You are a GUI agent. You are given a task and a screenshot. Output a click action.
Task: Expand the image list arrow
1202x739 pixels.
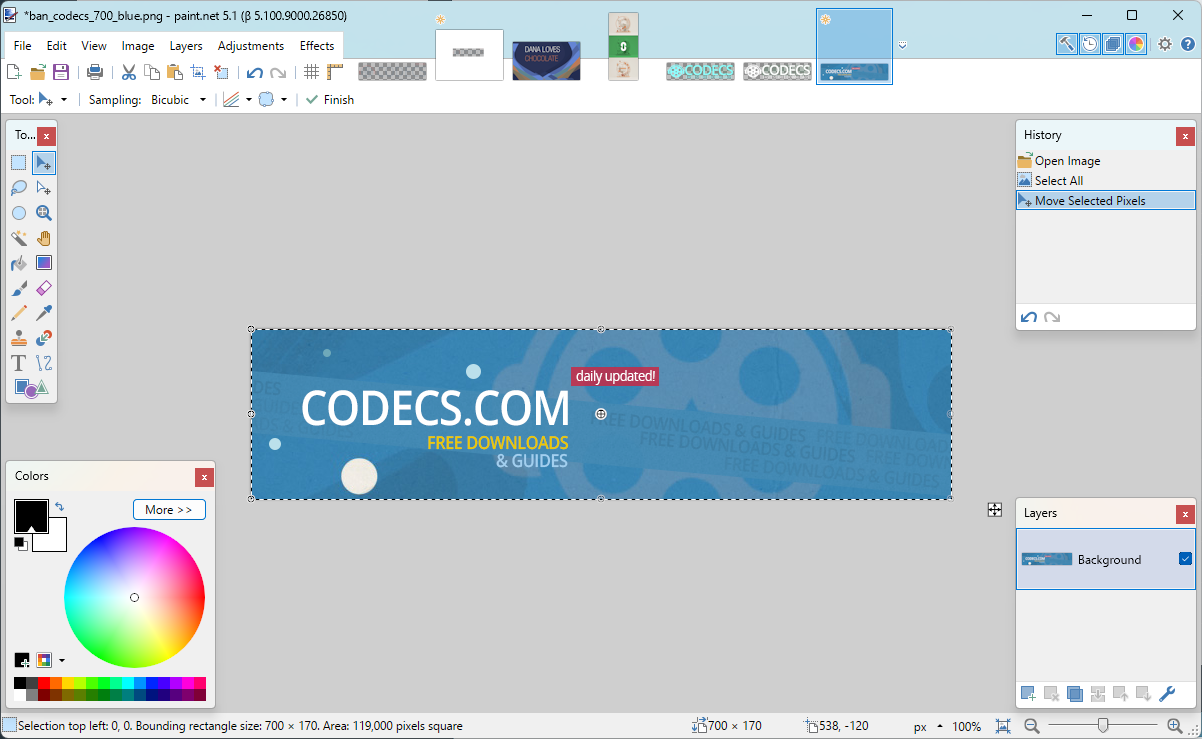[902, 45]
